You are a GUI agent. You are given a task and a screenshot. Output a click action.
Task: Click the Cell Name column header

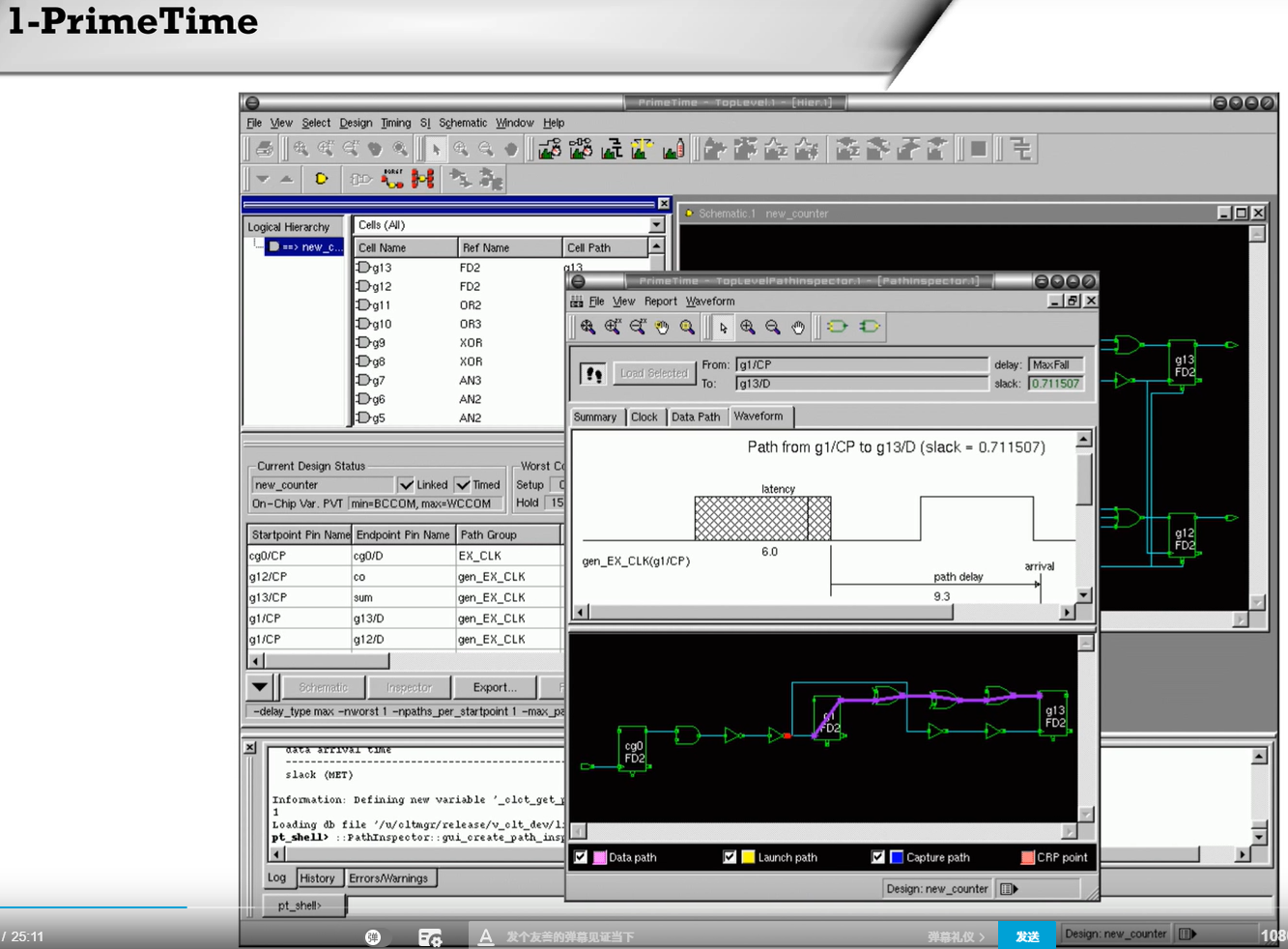point(406,248)
